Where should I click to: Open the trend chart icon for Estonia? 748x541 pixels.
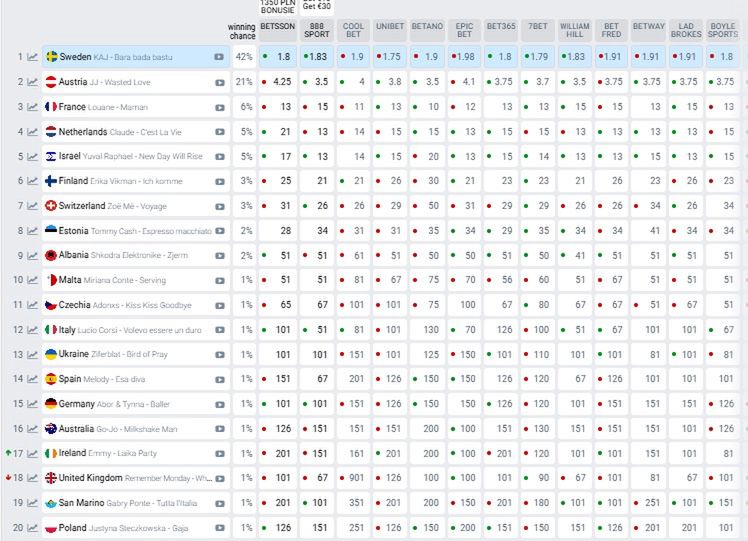32,231
